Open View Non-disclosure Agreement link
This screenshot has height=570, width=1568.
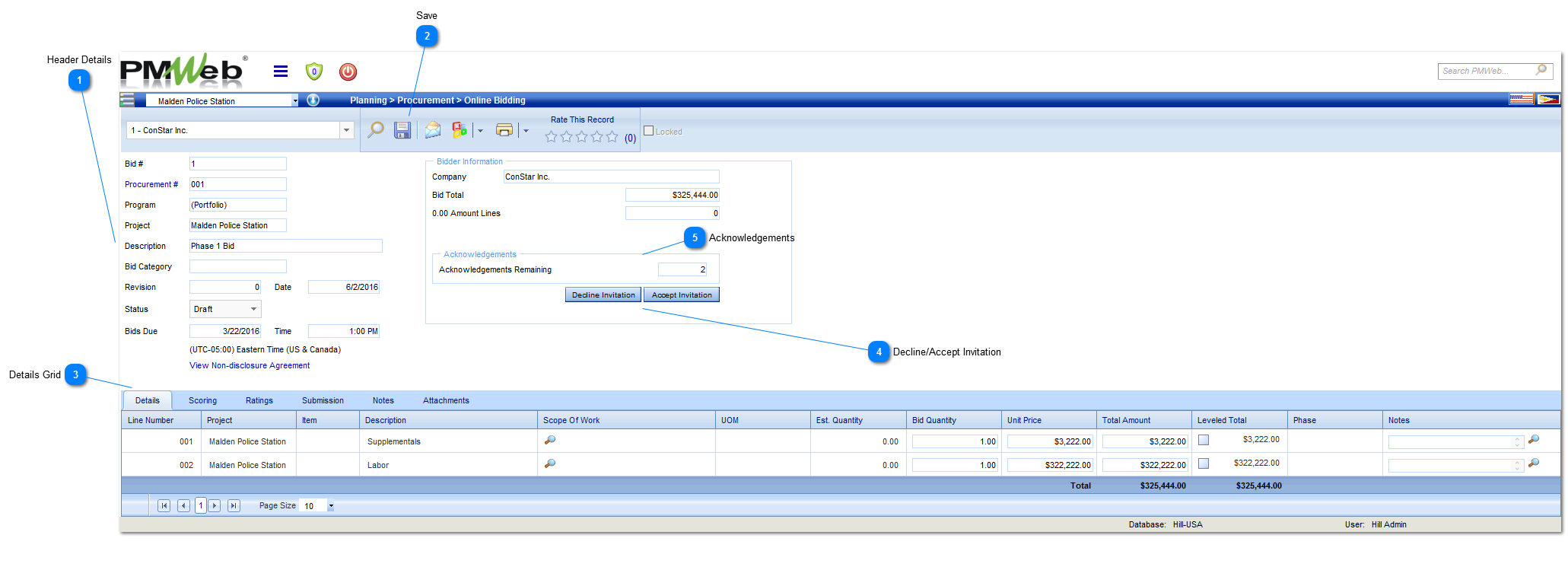coord(250,365)
